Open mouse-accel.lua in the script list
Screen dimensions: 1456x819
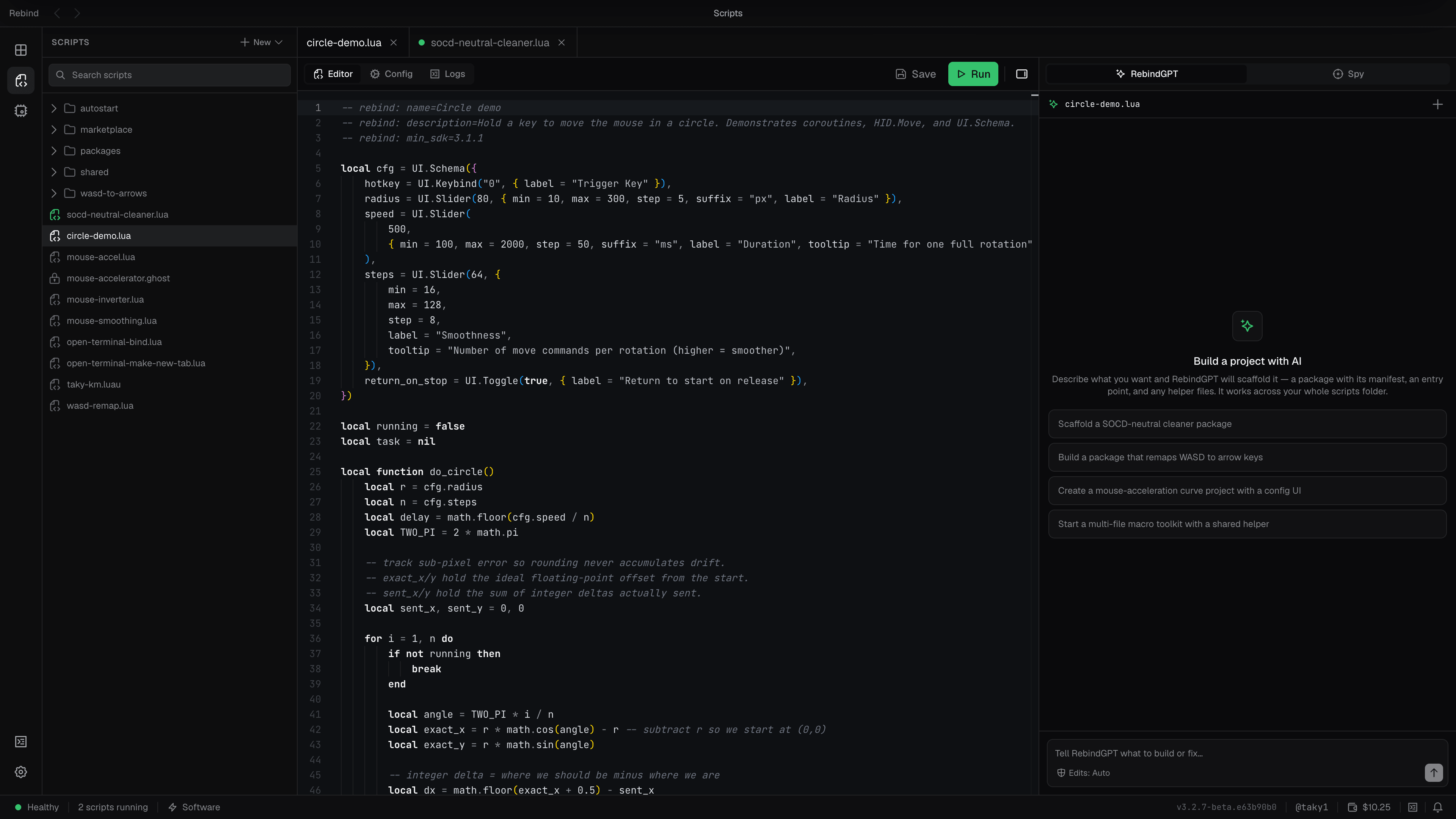tap(169, 257)
